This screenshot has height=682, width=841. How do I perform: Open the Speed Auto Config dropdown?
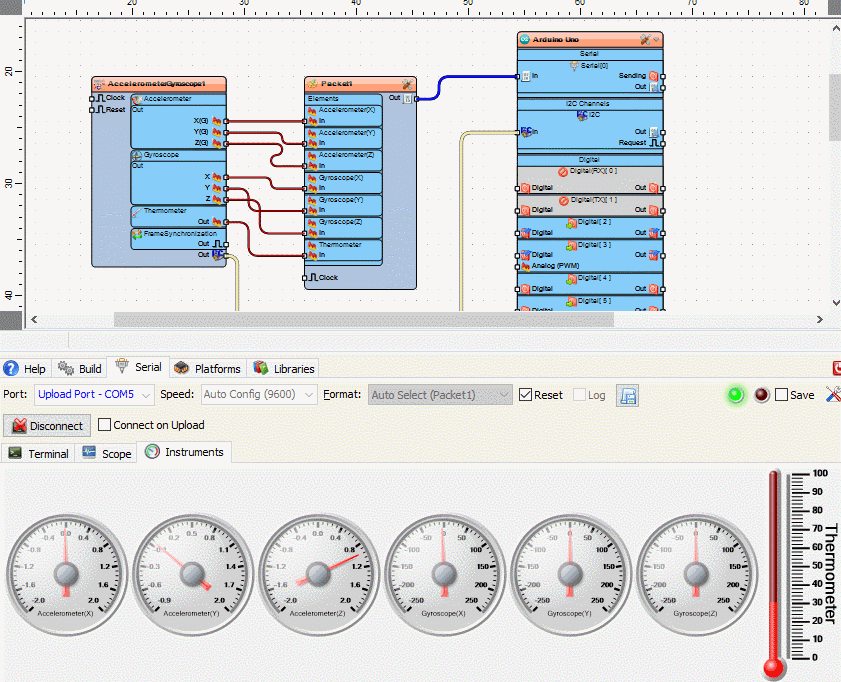click(259, 395)
